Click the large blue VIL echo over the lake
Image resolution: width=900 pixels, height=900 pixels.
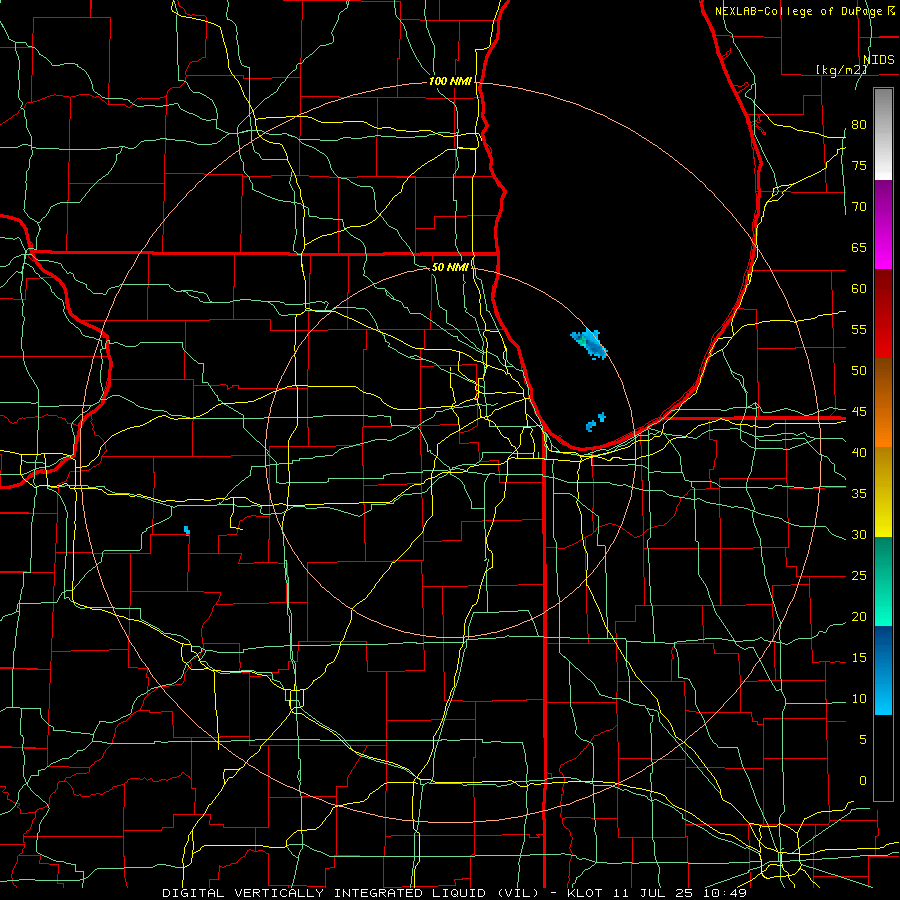(x=589, y=344)
